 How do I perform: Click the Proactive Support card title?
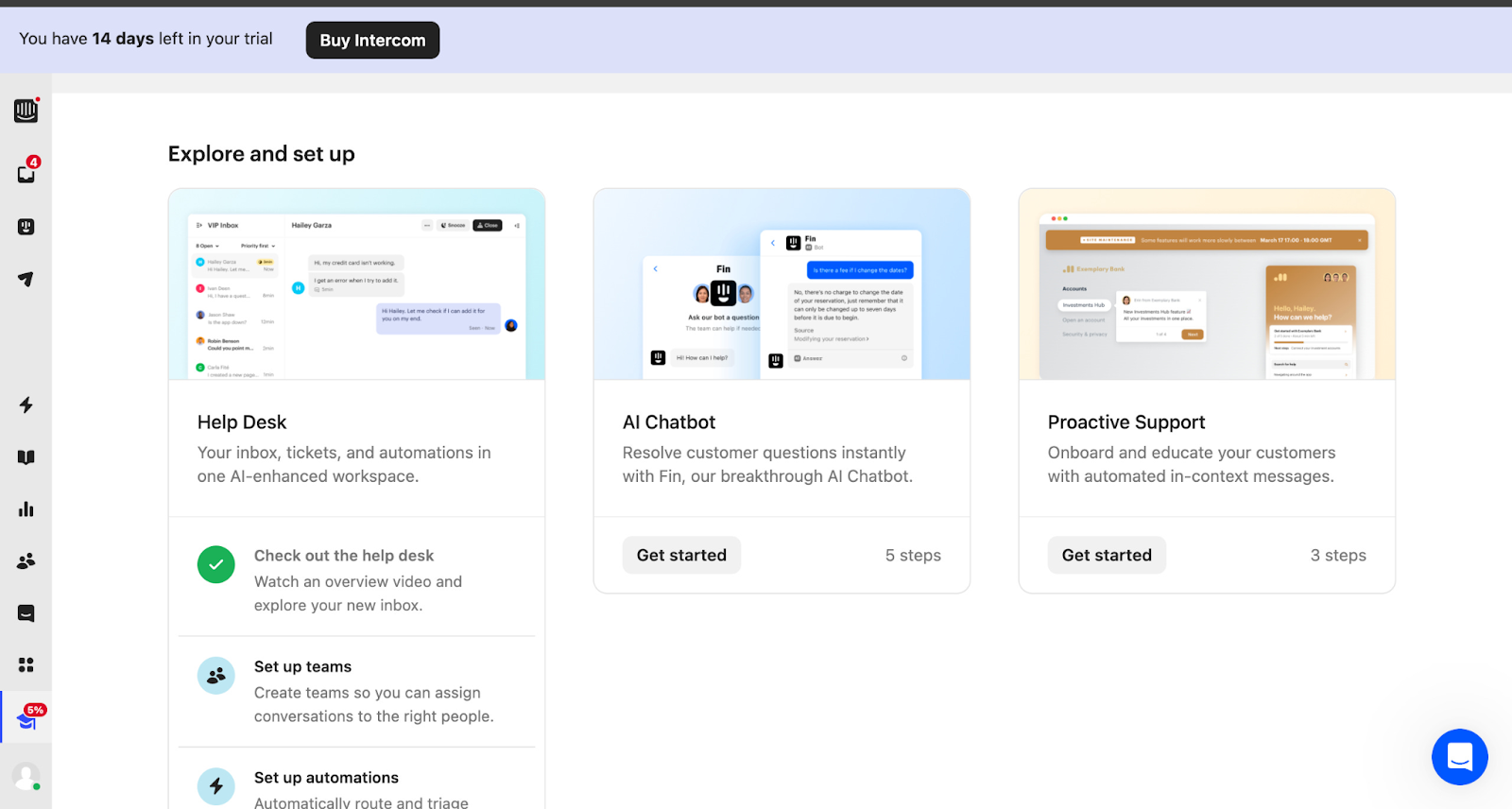1126,422
